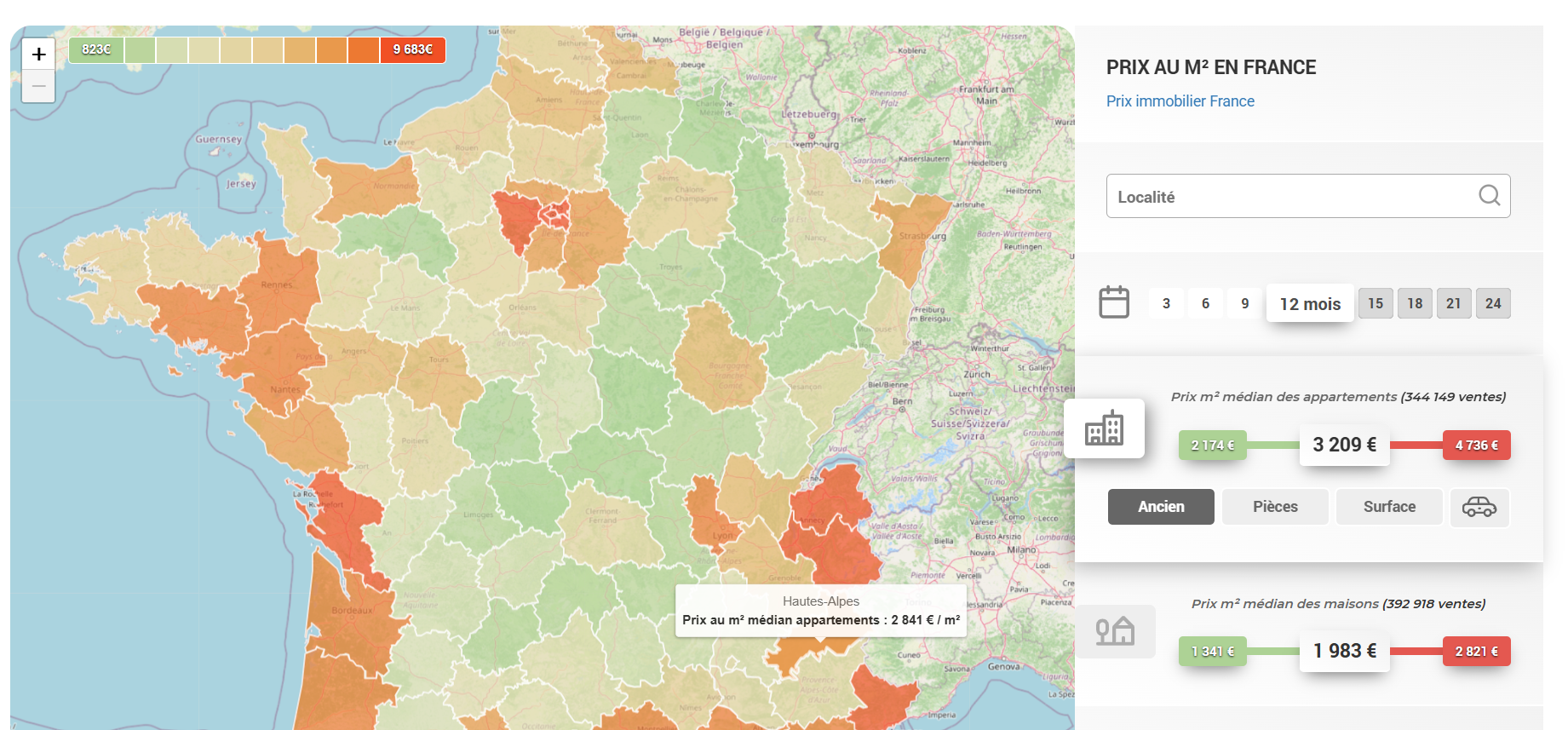Click the calendar period icon

[1114, 302]
